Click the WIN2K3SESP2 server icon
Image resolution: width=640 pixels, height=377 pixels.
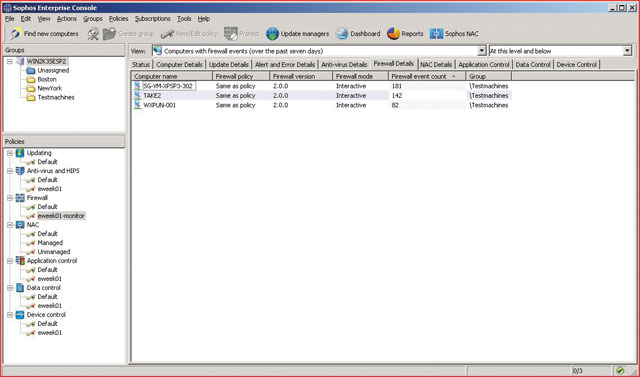pos(20,62)
